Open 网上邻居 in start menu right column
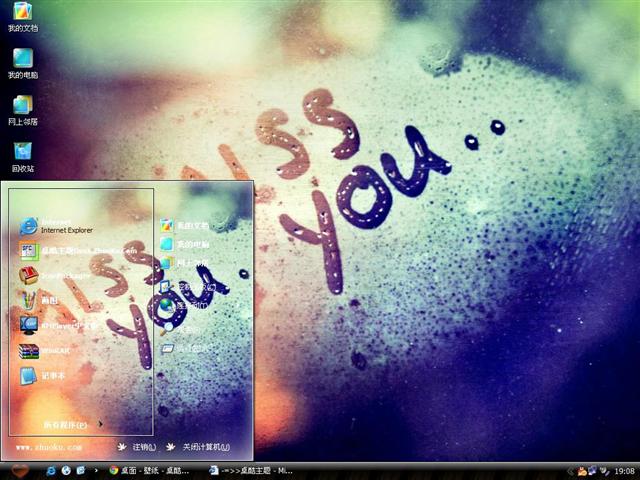The height and width of the screenshot is (480, 640). (x=184, y=262)
